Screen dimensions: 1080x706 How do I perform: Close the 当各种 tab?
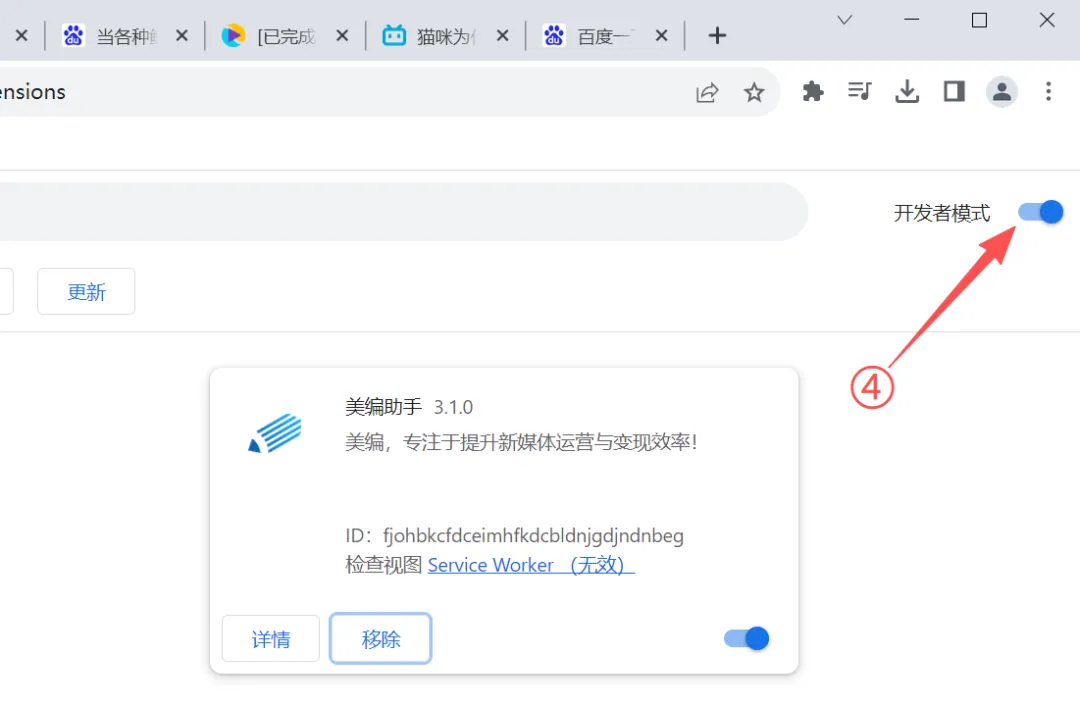click(182, 36)
